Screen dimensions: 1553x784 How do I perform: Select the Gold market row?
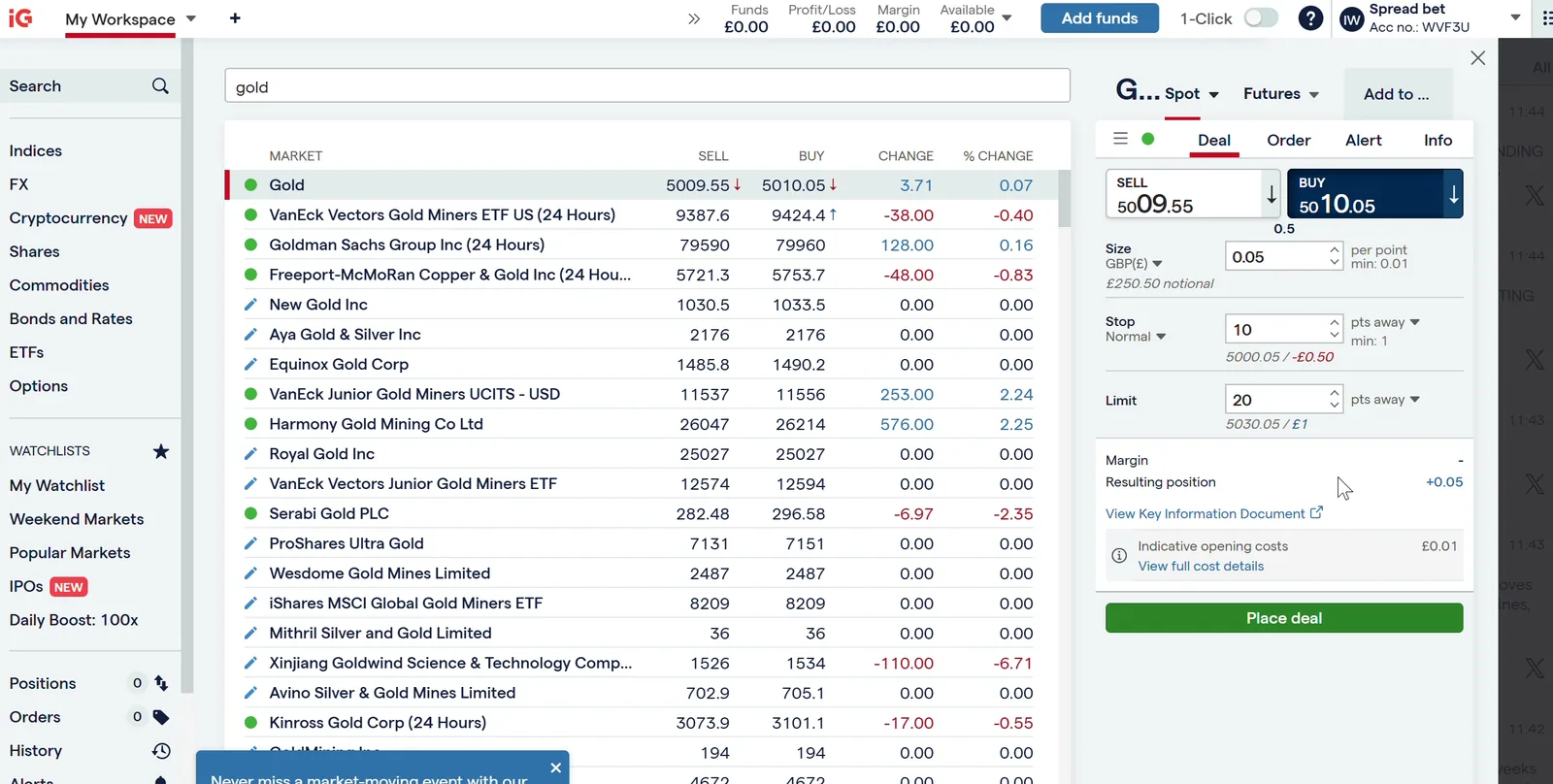coord(641,185)
